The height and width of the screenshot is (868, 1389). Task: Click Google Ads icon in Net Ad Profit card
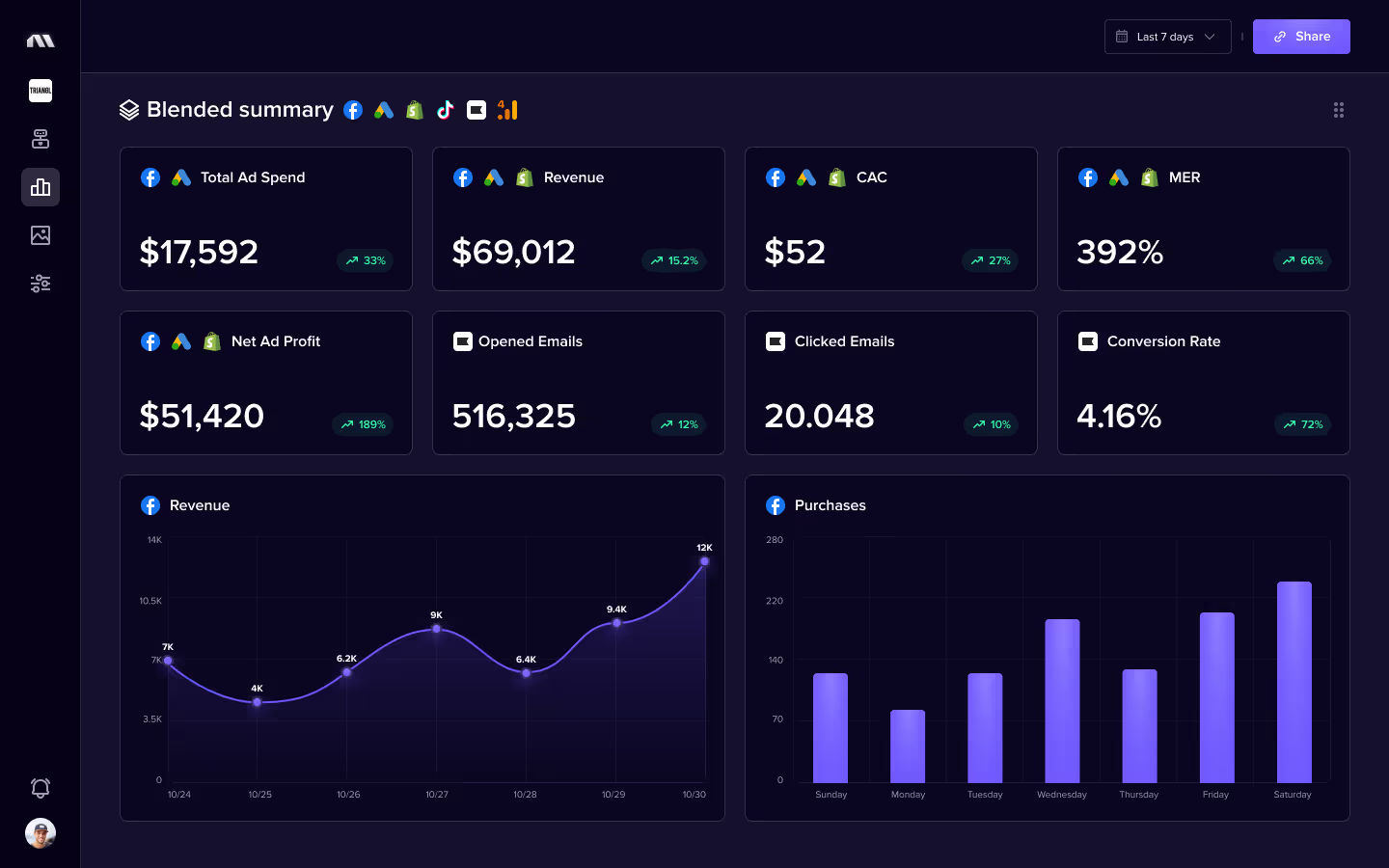(x=181, y=341)
